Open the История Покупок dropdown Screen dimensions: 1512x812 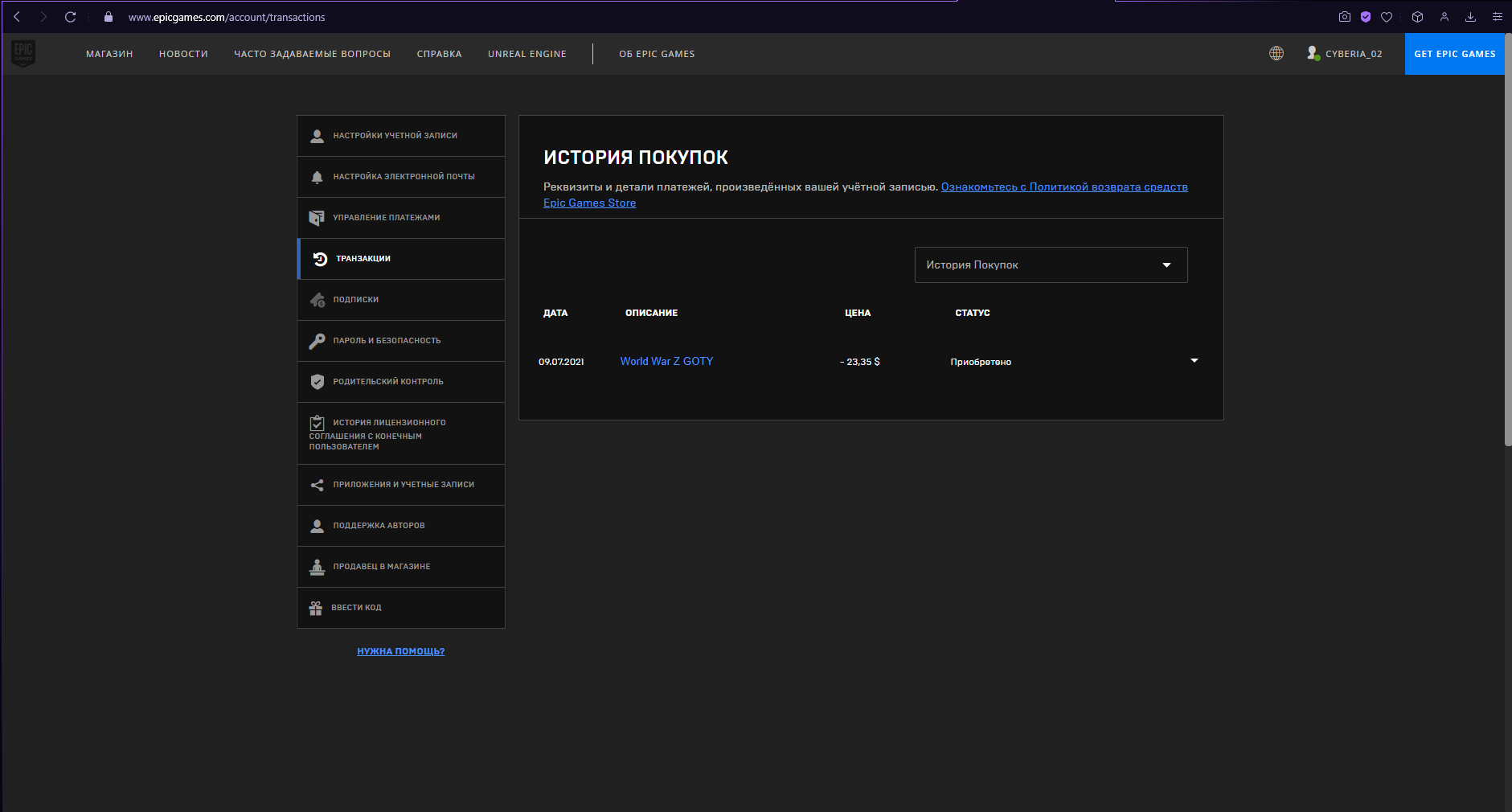1051,265
